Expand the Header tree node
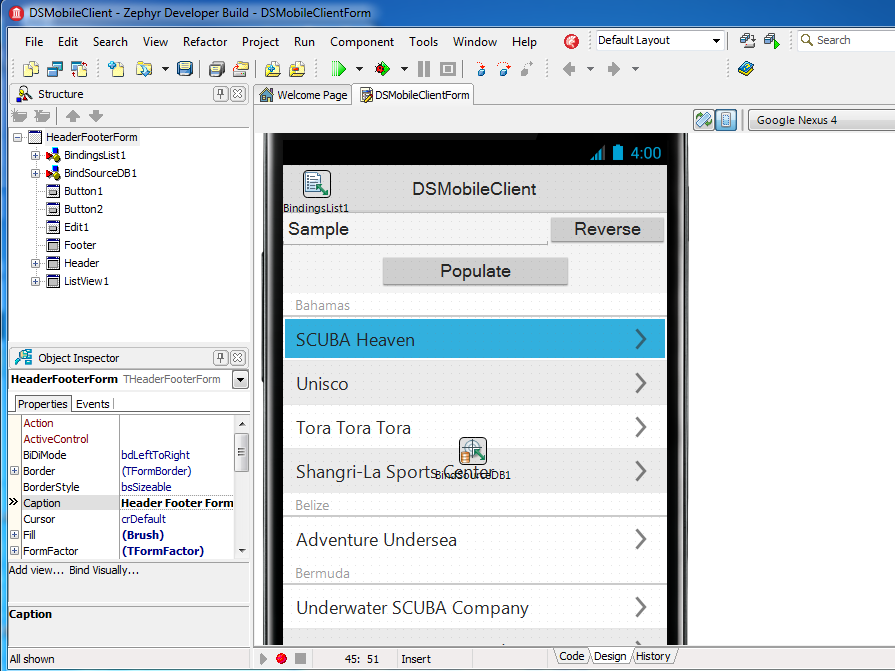The width and height of the screenshot is (895, 671). [35, 263]
